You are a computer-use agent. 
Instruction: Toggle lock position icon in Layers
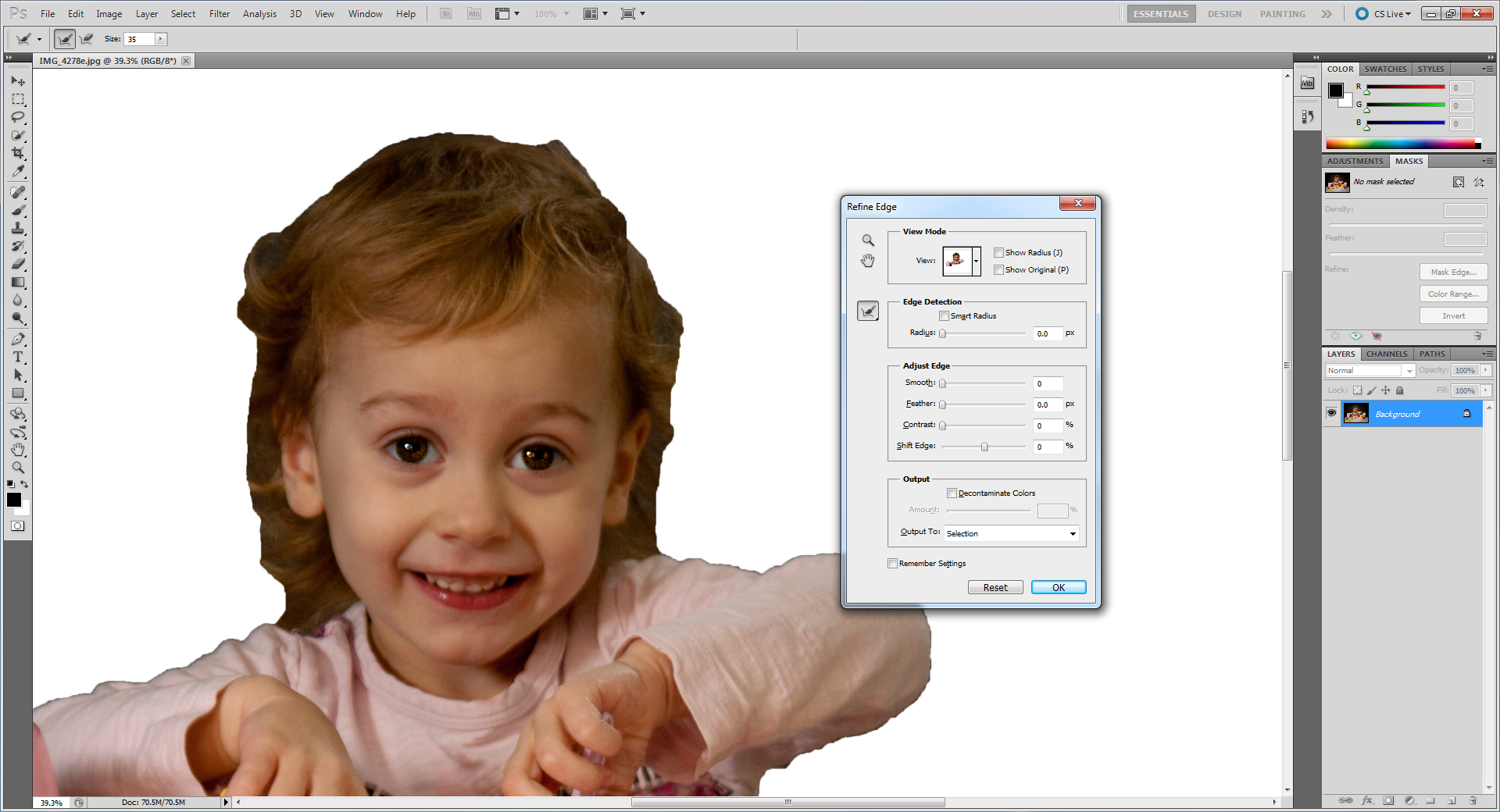tap(1386, 390)
